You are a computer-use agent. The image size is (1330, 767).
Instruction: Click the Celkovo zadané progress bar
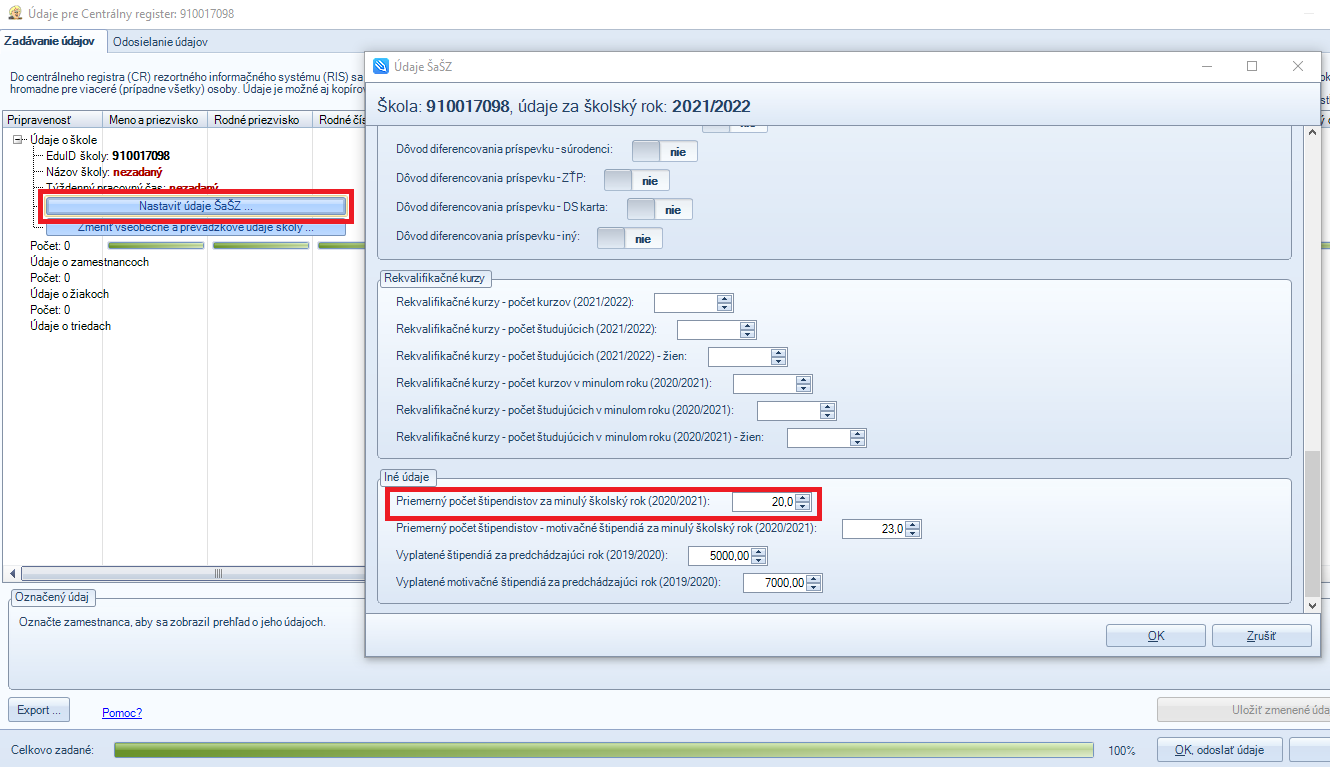point(603,750)
